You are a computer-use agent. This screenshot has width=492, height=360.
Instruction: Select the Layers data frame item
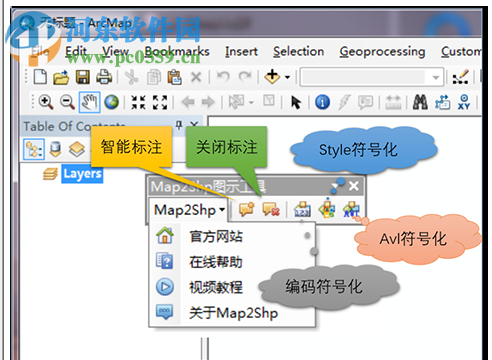82,174
